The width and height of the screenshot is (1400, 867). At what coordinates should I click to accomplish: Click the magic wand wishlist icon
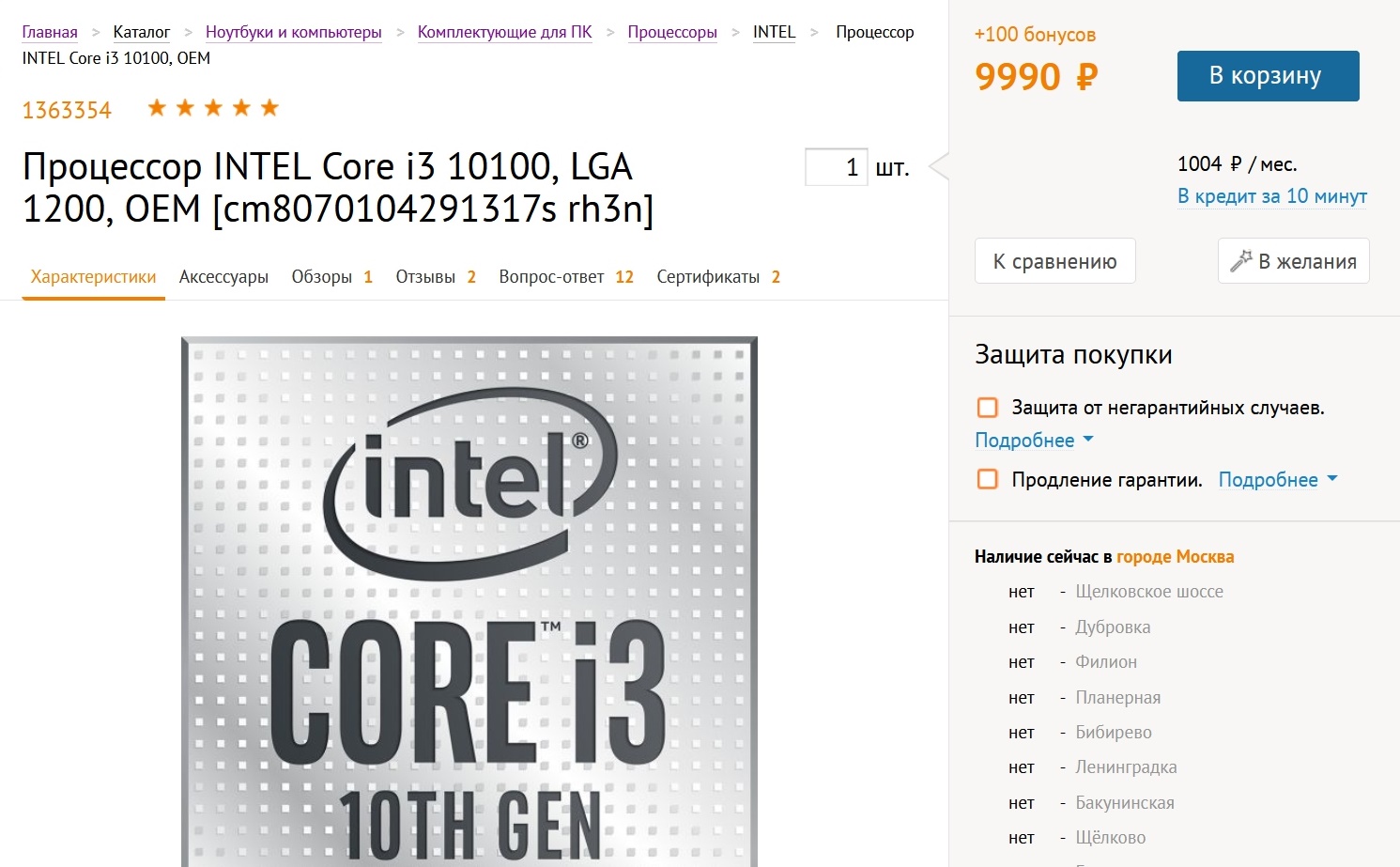[1241, 261]
